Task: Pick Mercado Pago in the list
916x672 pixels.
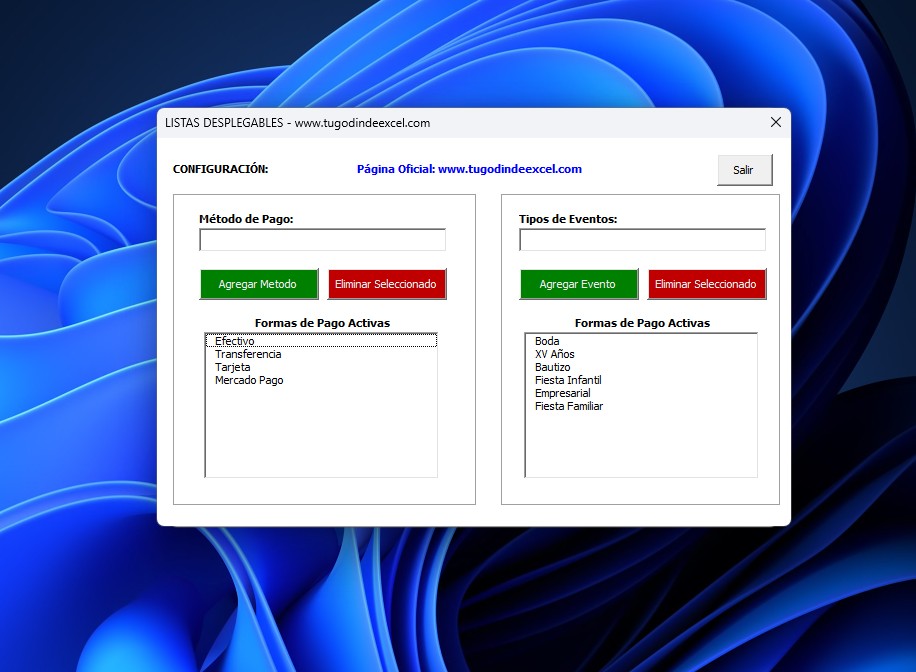Action: pyautogui.click(x=249, y=380)
